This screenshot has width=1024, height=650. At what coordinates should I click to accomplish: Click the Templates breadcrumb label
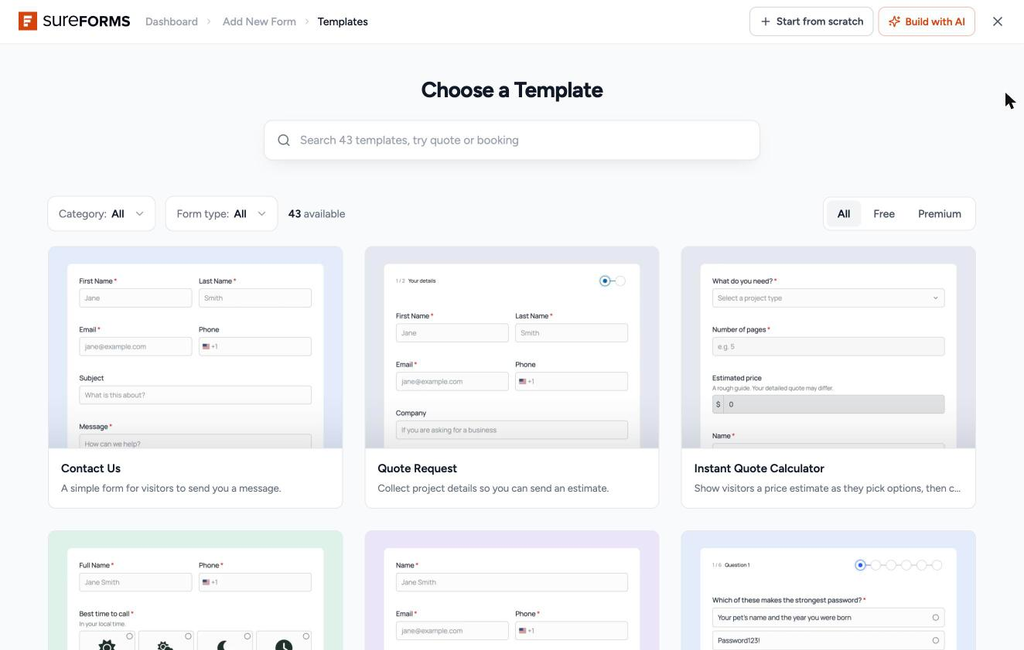tap(342, 22)
